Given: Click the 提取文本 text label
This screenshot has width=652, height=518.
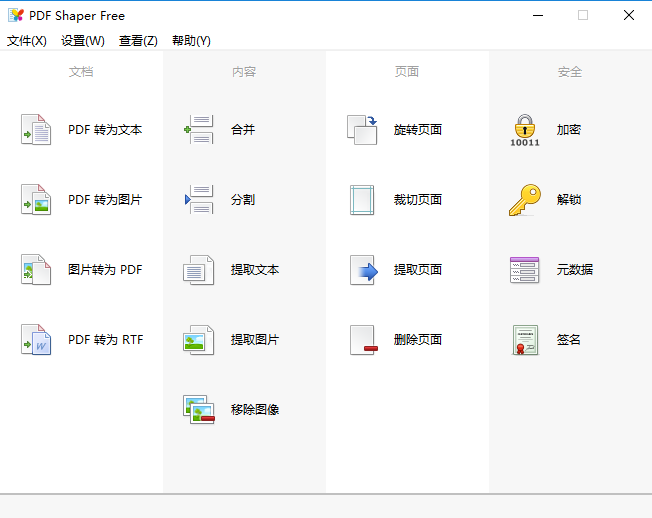Looking at the screenshot, I should point(255,270).
